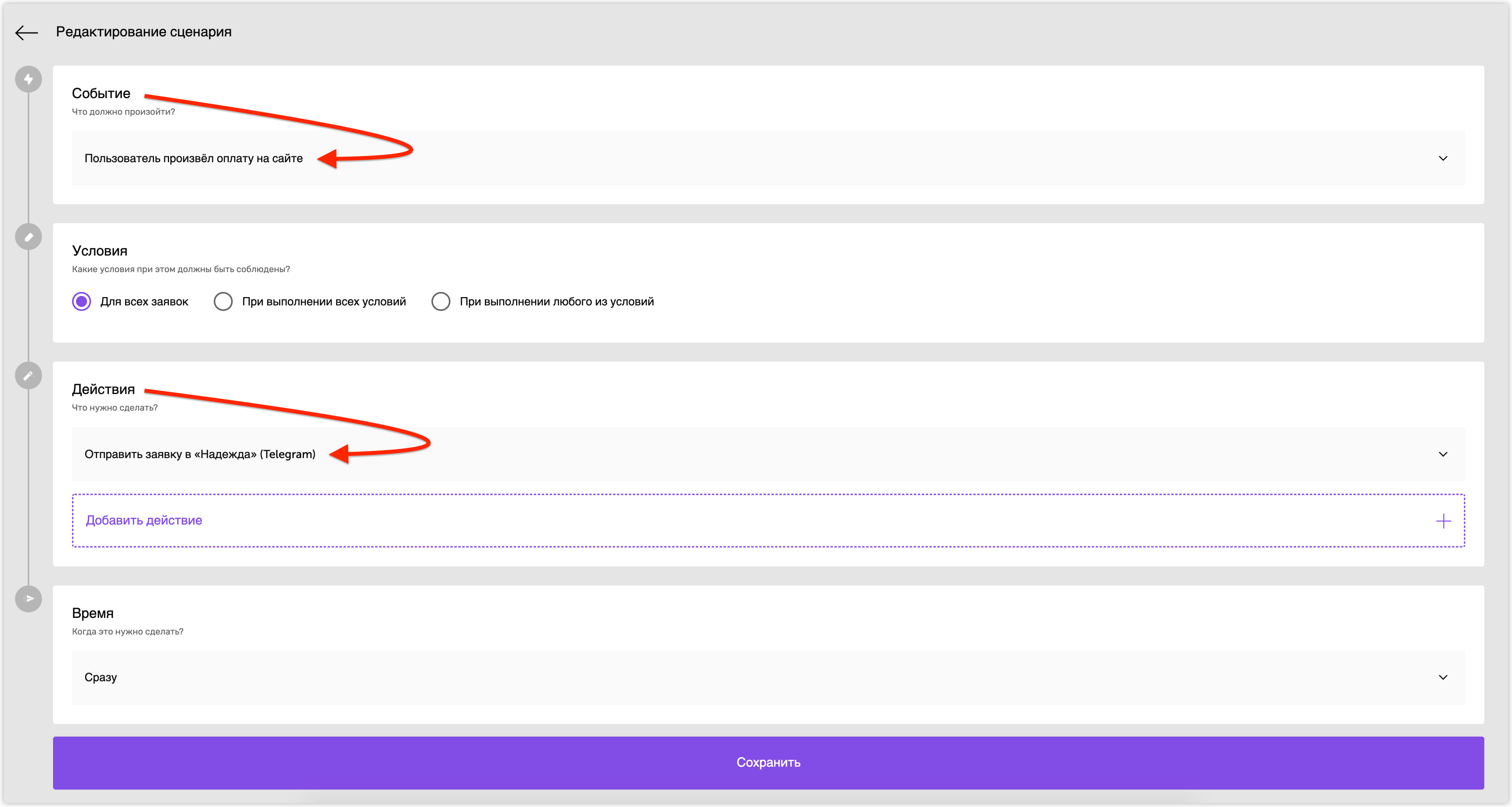Open 'Отправить заявку в «Надежда» (Telegram)' selector
The width and height of the screenshot is (1512, 807).
pyautogui.click(x=768, y=455)
